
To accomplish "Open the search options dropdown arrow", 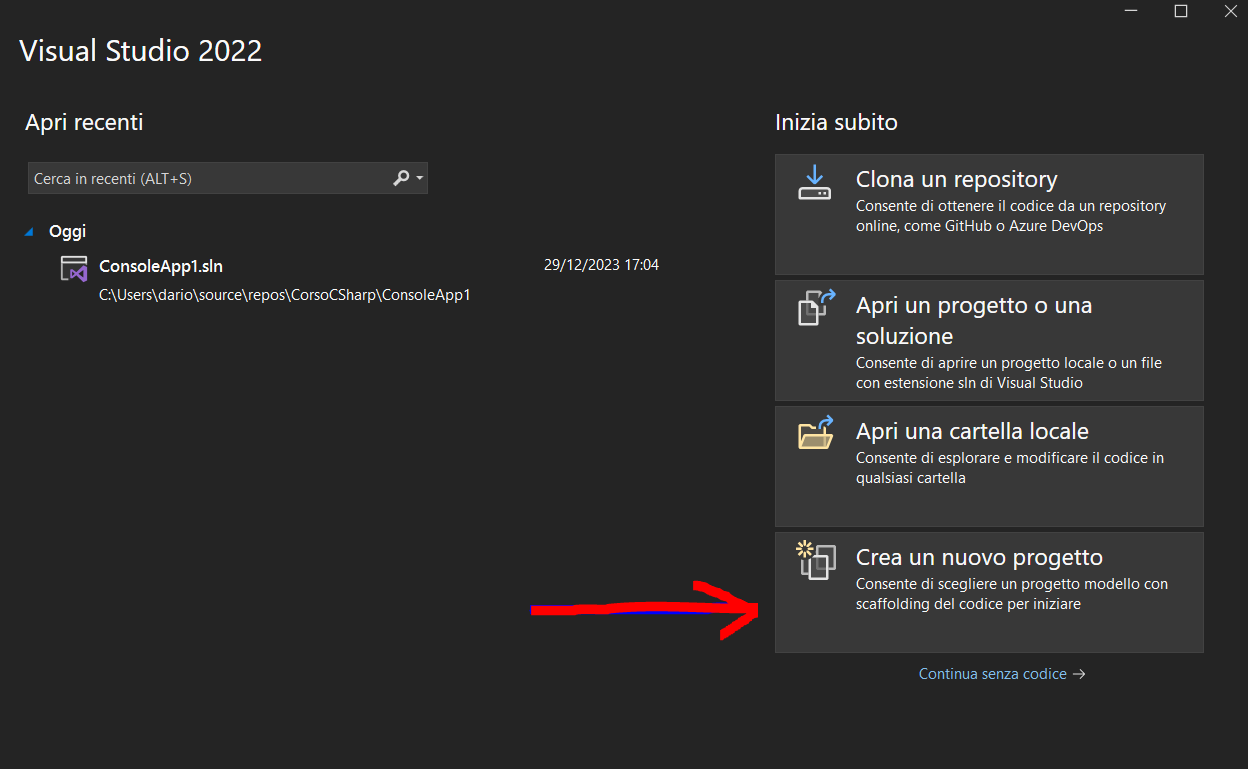I will click(420, 178).
